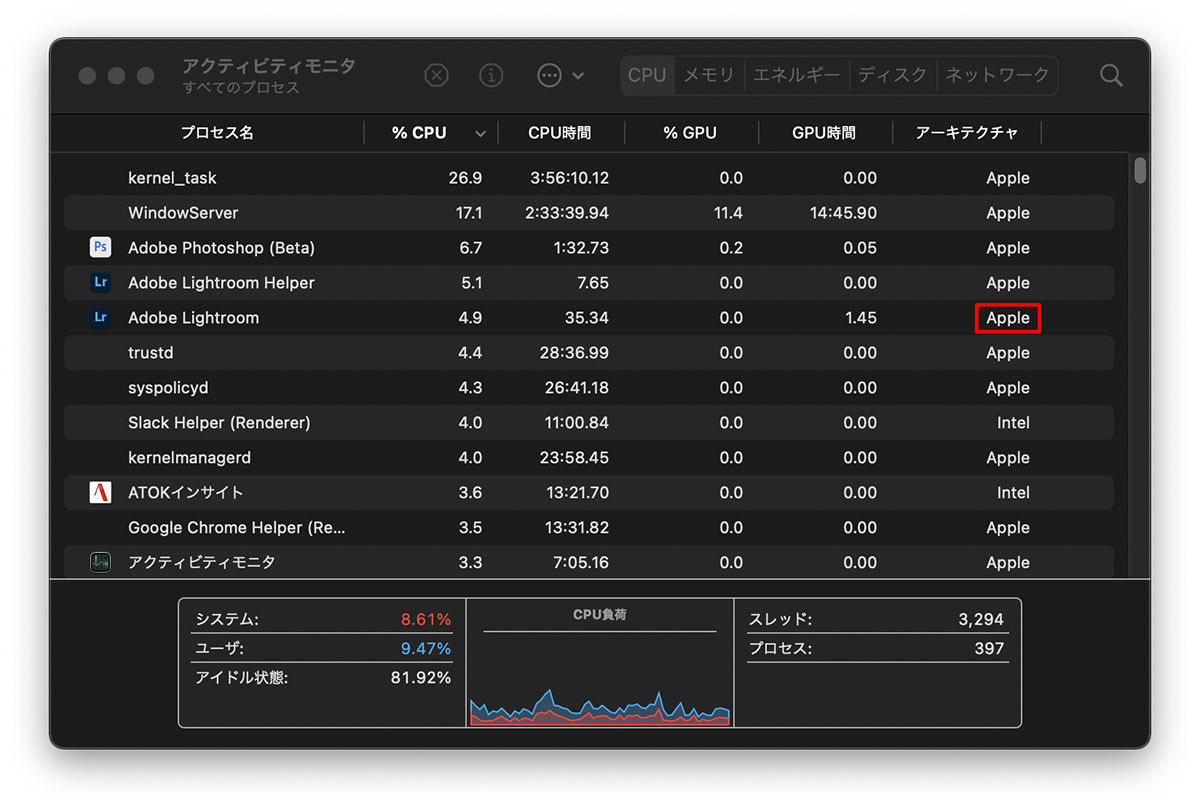Click the Adobe Photoshop (Beta) Ps icon
This screenshot has width=1200, height=800.
(100, 248)
